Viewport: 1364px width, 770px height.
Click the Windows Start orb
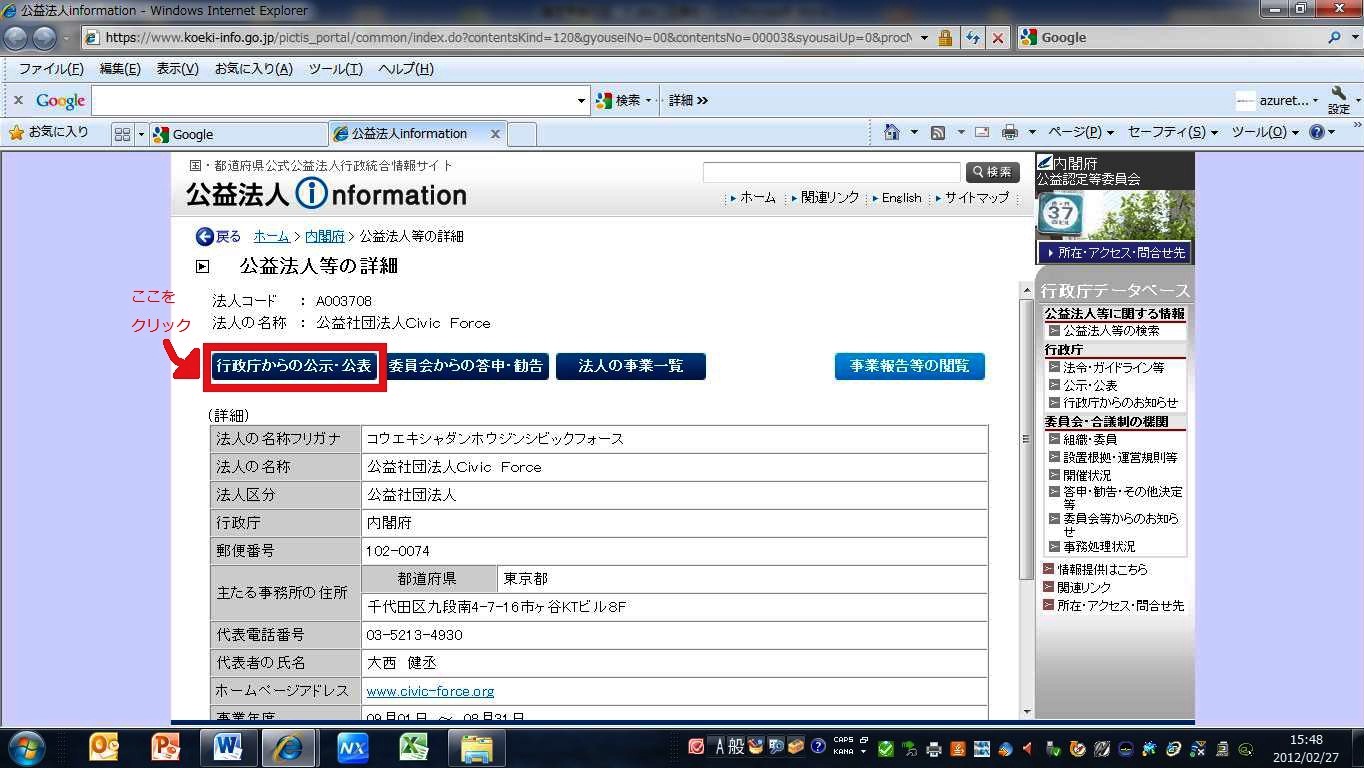click(x=27, y=746)
